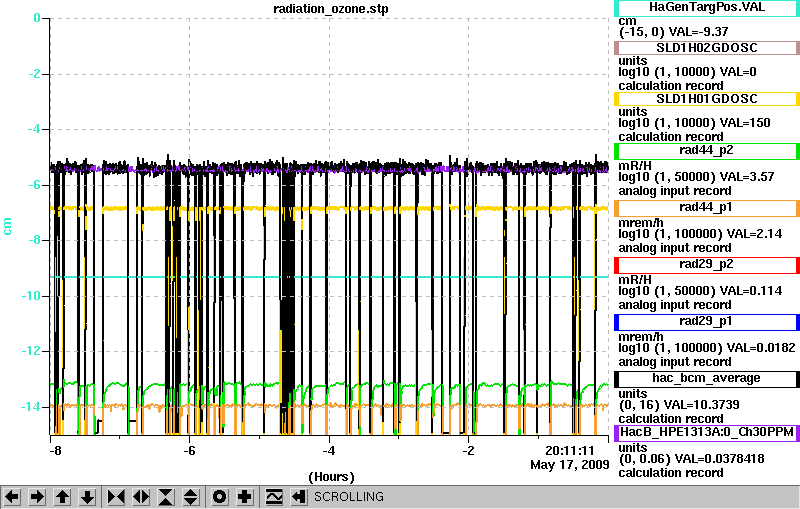This screenshot has height=509, width=800.
Task: Click "analog input record" under rad29_p1
Action: (675, 362)
